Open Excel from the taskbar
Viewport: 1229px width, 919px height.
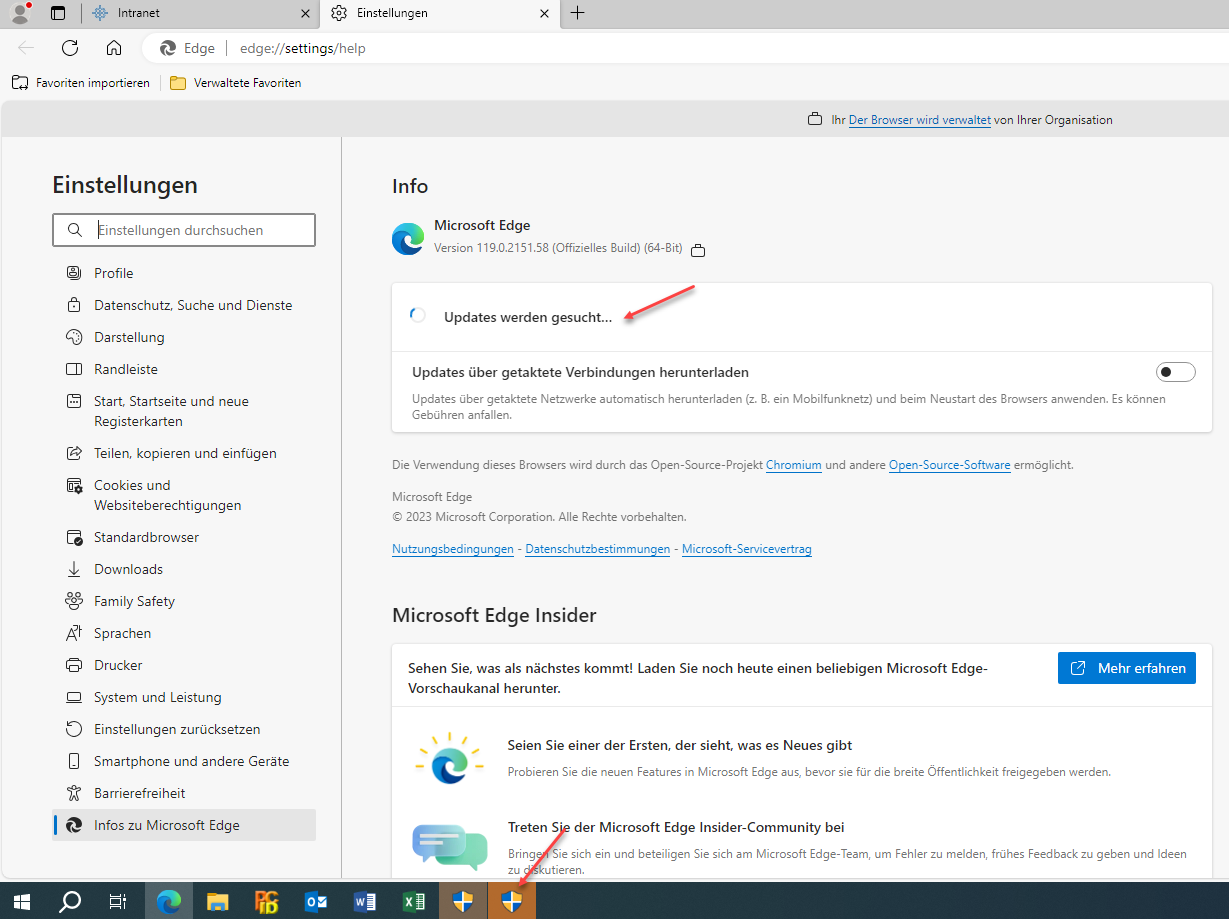tap(414, 901)
